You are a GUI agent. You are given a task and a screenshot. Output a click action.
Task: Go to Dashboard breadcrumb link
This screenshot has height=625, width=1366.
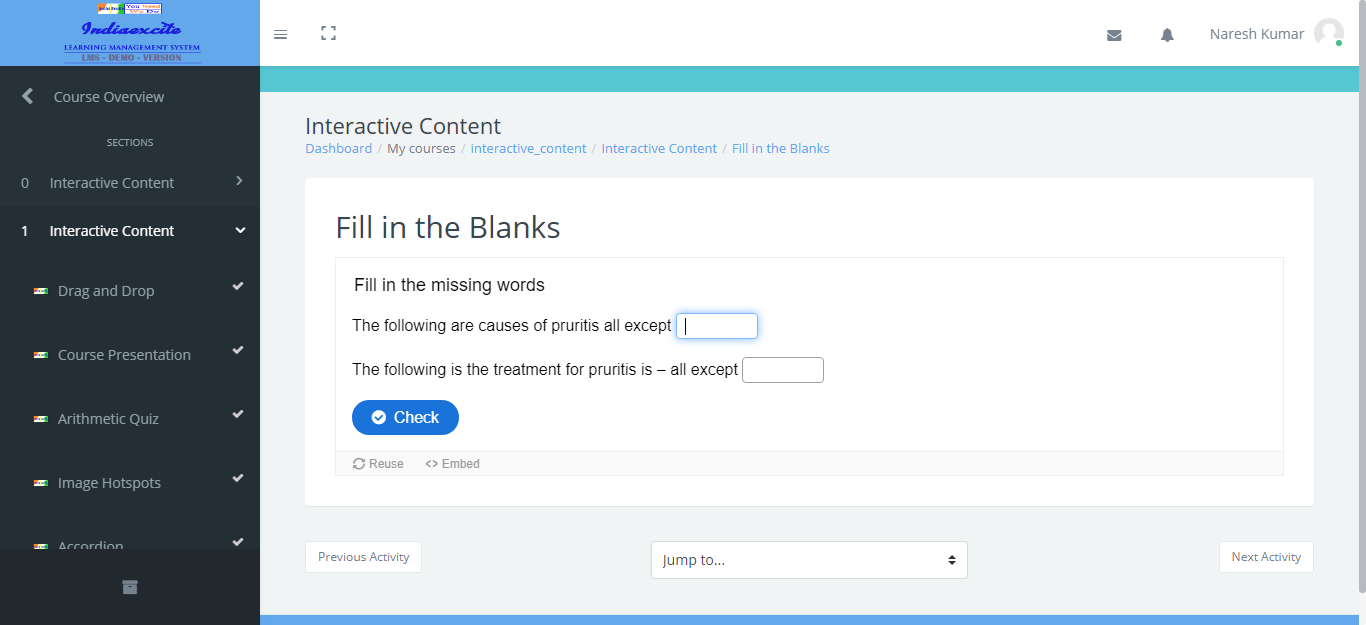click(x=338, y=149)
